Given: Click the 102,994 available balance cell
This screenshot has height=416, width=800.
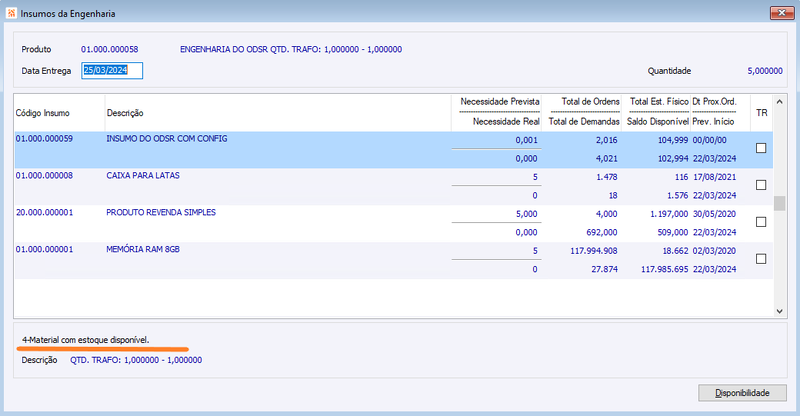Looking at the screenshot, I should tap(672, 159).
